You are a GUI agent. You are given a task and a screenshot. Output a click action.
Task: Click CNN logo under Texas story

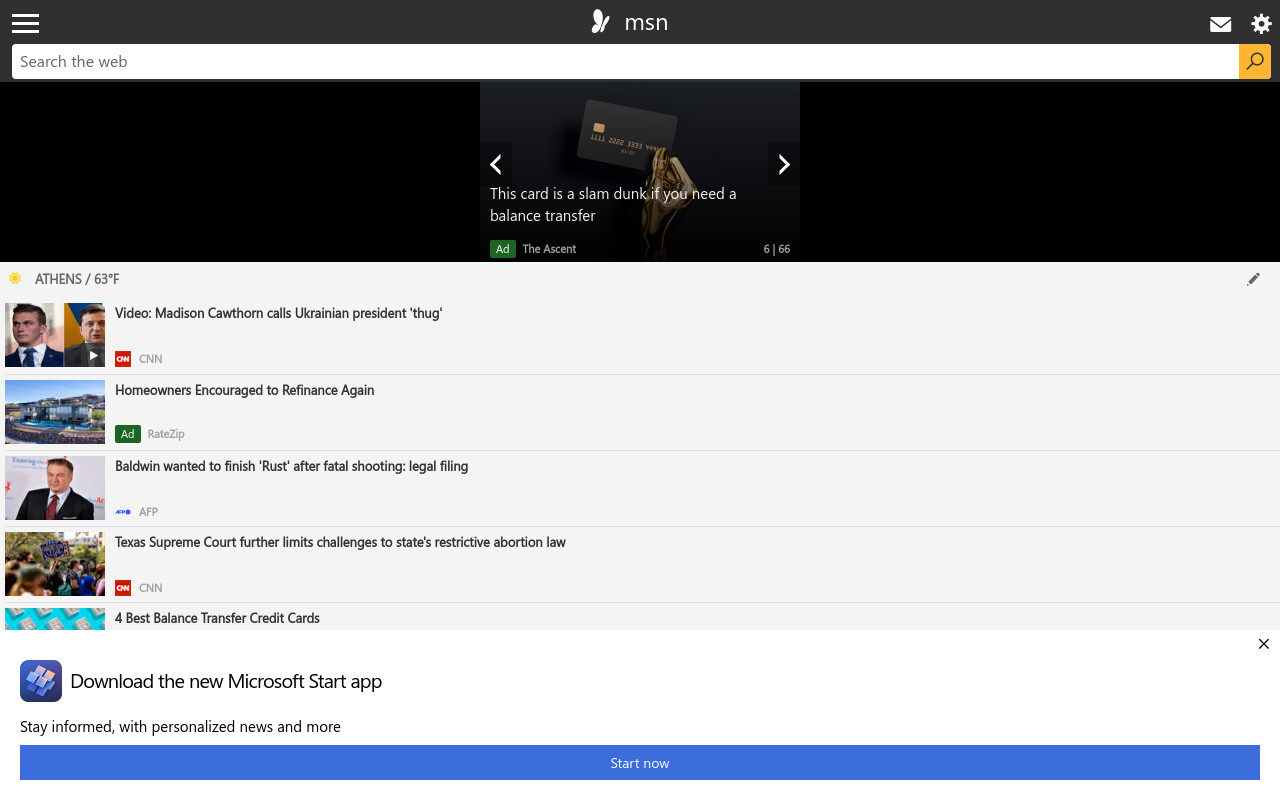tap(123, 588)
